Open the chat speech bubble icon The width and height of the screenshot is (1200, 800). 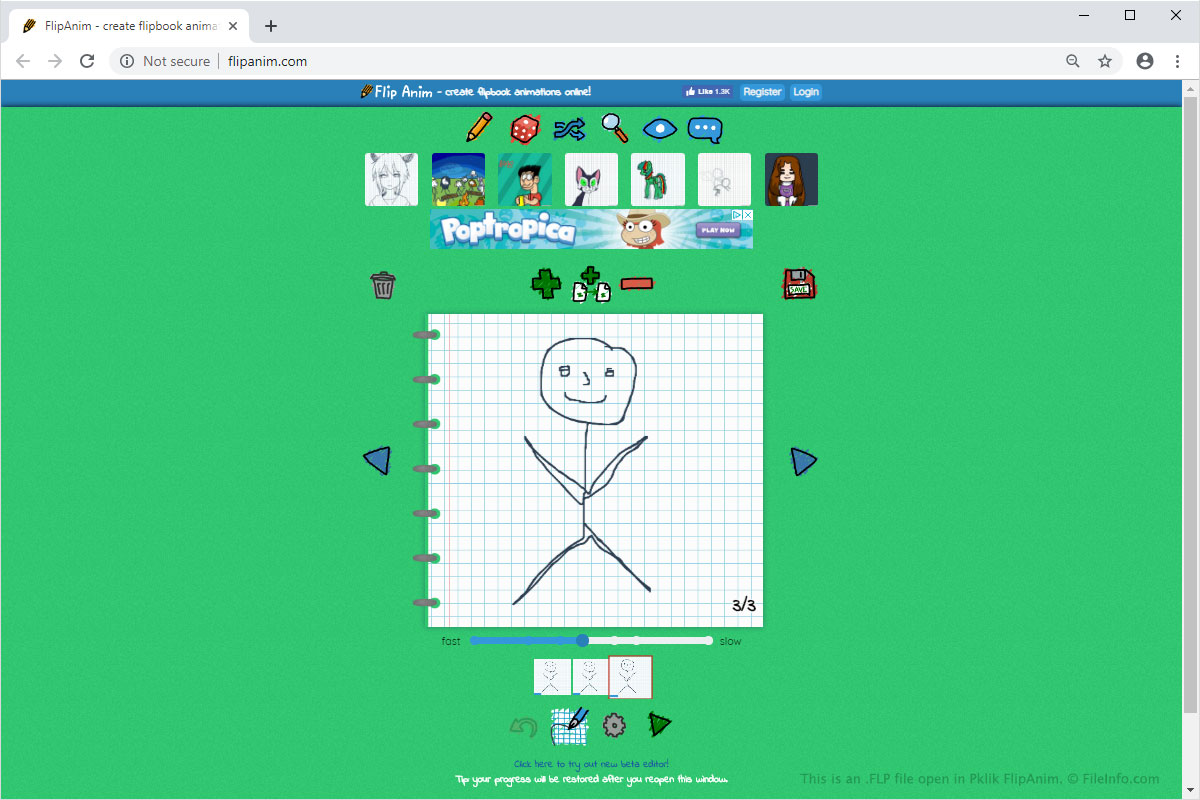pyautogui.click(x=705, y=130)
